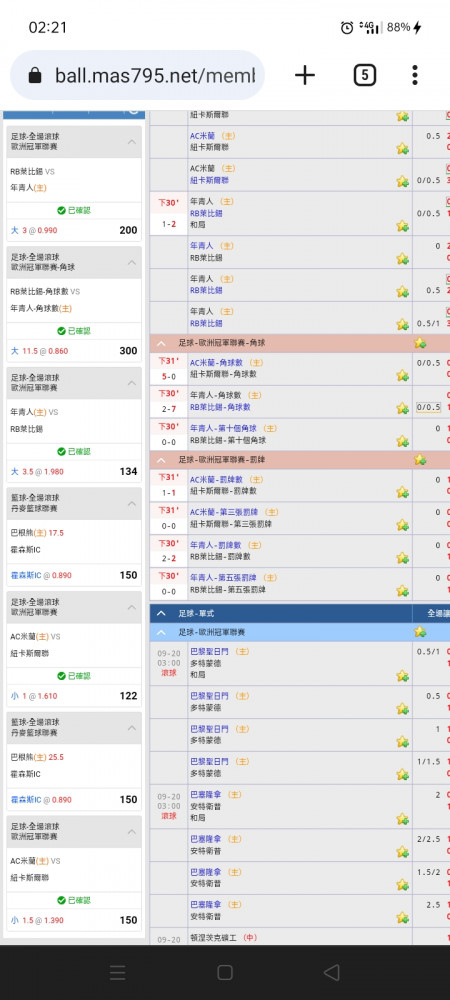The width and height of the screenshot is (450, 1000).
Task: Tap the Android back navigation triangle
Action: coord(331,973)
